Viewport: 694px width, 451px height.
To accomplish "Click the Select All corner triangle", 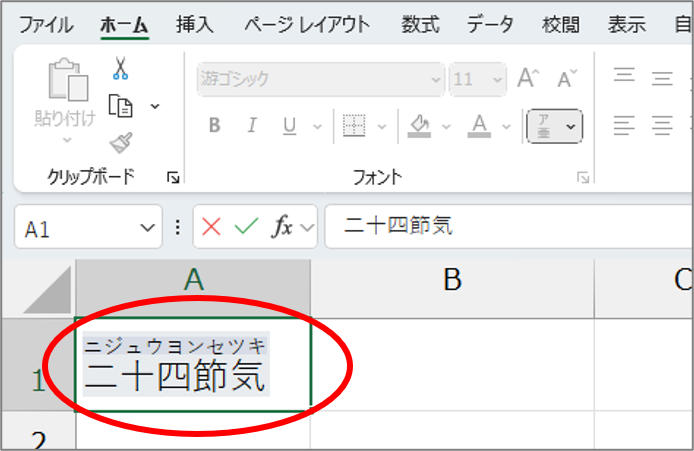I will [x=49, y=290].
